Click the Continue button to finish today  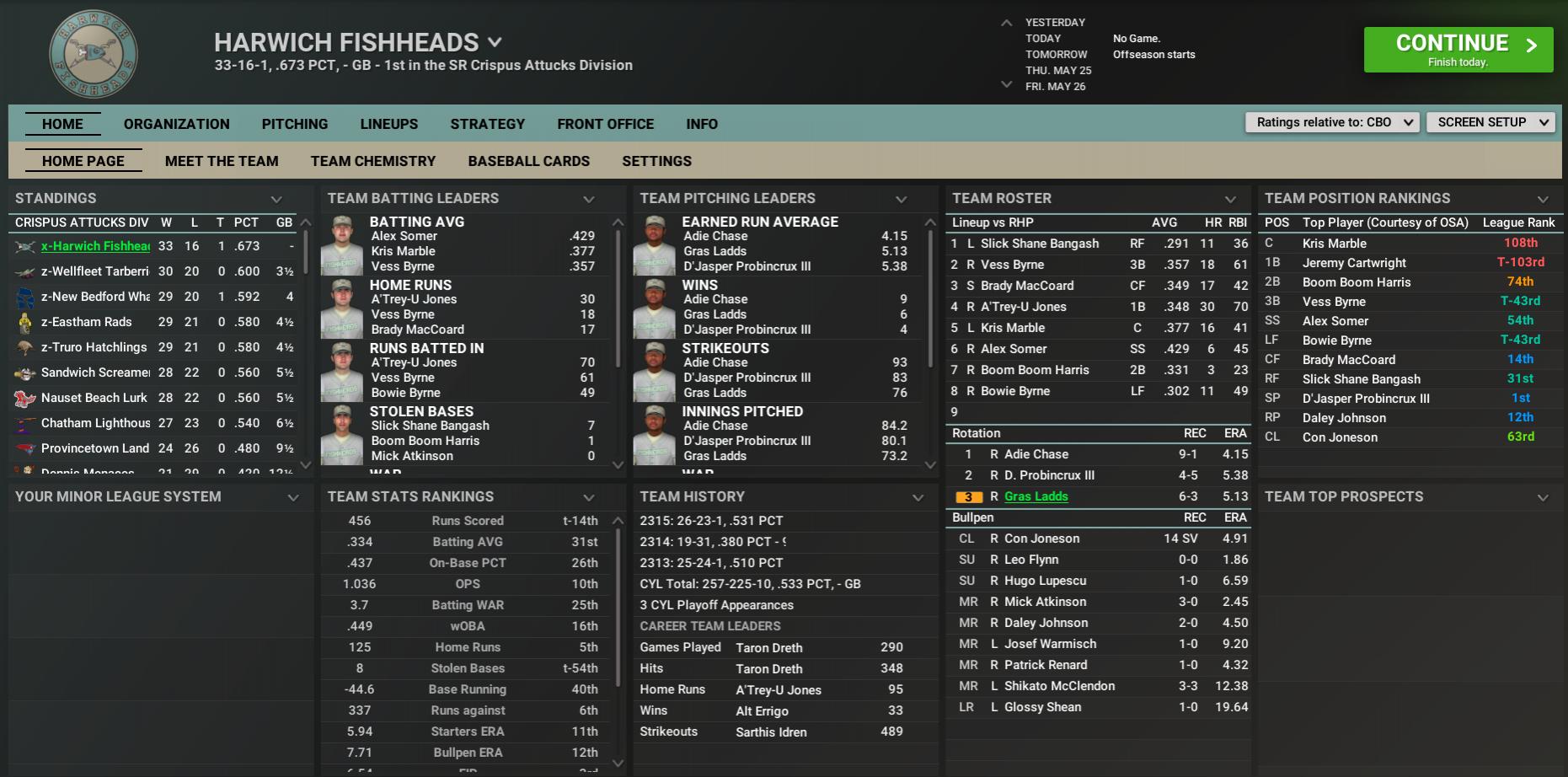pos(1458,50)
